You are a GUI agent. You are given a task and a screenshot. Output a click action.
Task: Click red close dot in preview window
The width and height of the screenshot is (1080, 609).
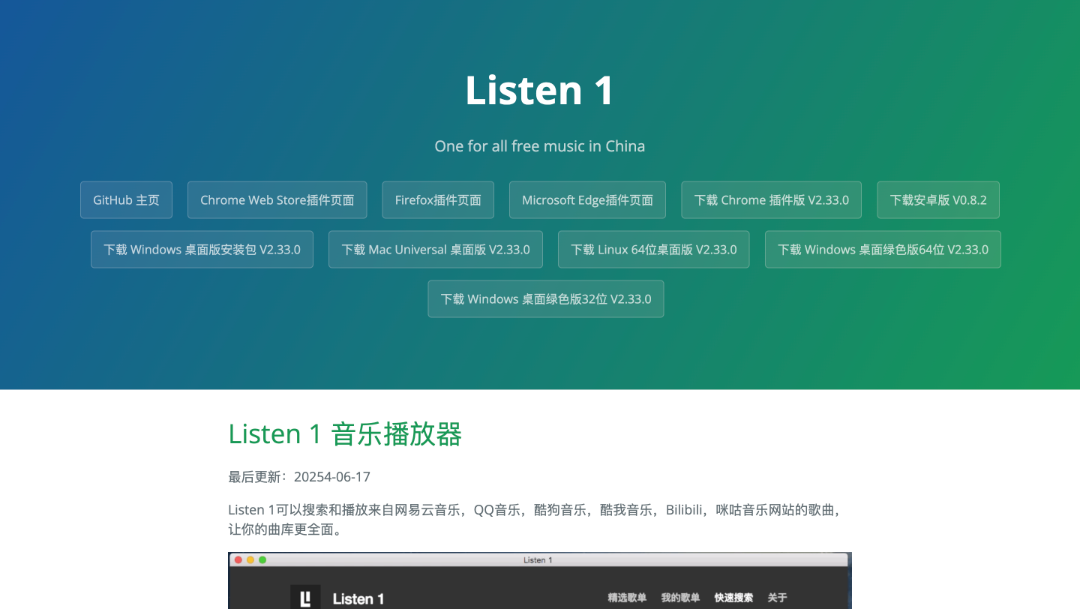(x=238, y=560)
